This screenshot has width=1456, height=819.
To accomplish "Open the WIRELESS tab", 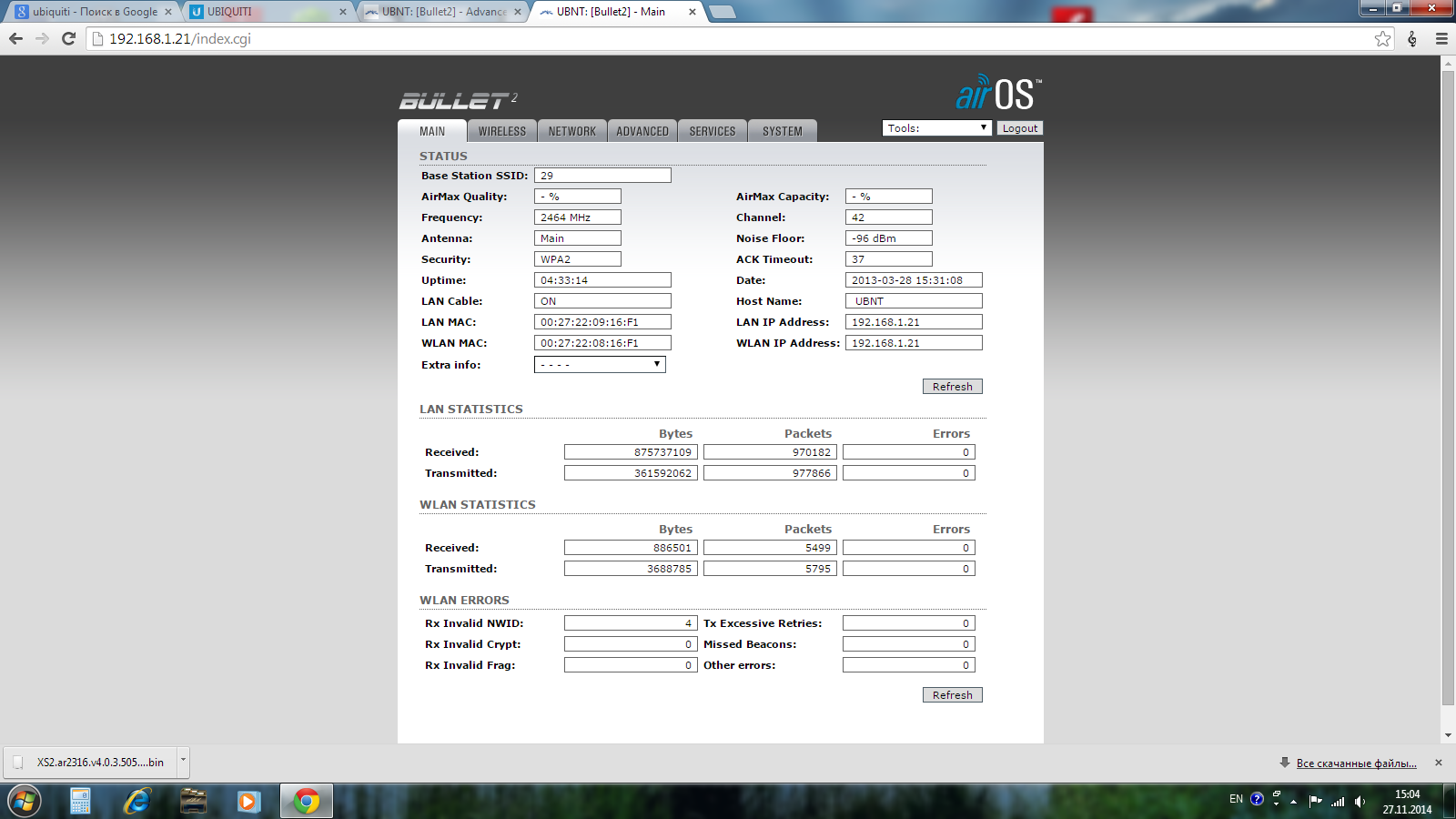I will 502,131.
